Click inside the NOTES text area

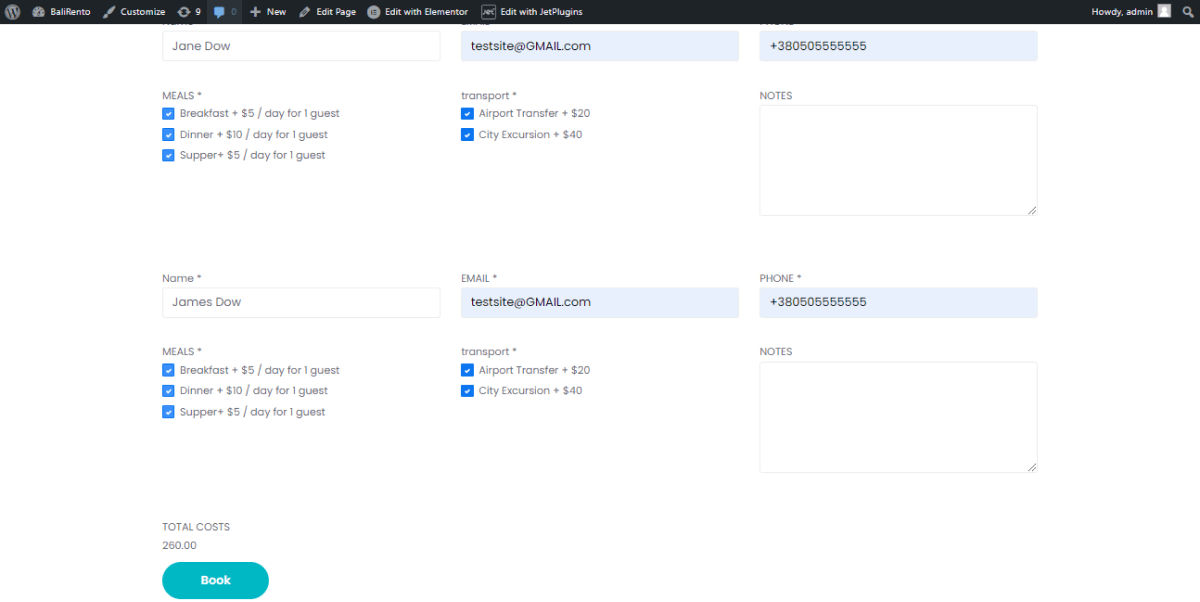coord(897,415)
